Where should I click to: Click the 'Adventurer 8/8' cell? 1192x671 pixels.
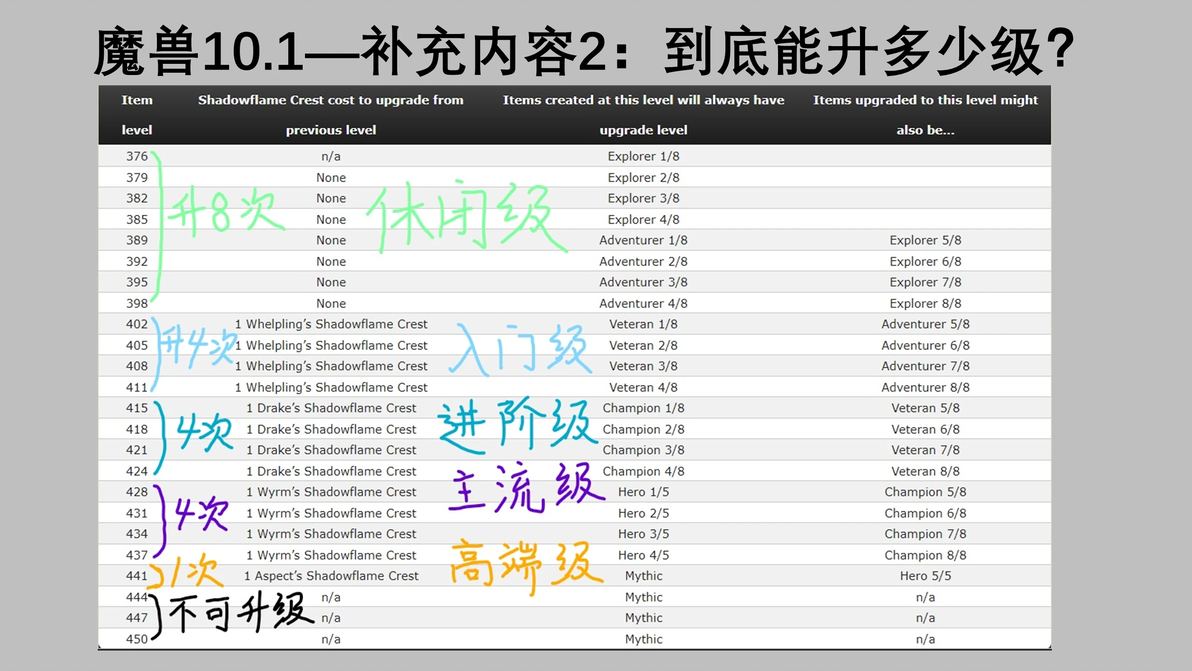(925, 388)
